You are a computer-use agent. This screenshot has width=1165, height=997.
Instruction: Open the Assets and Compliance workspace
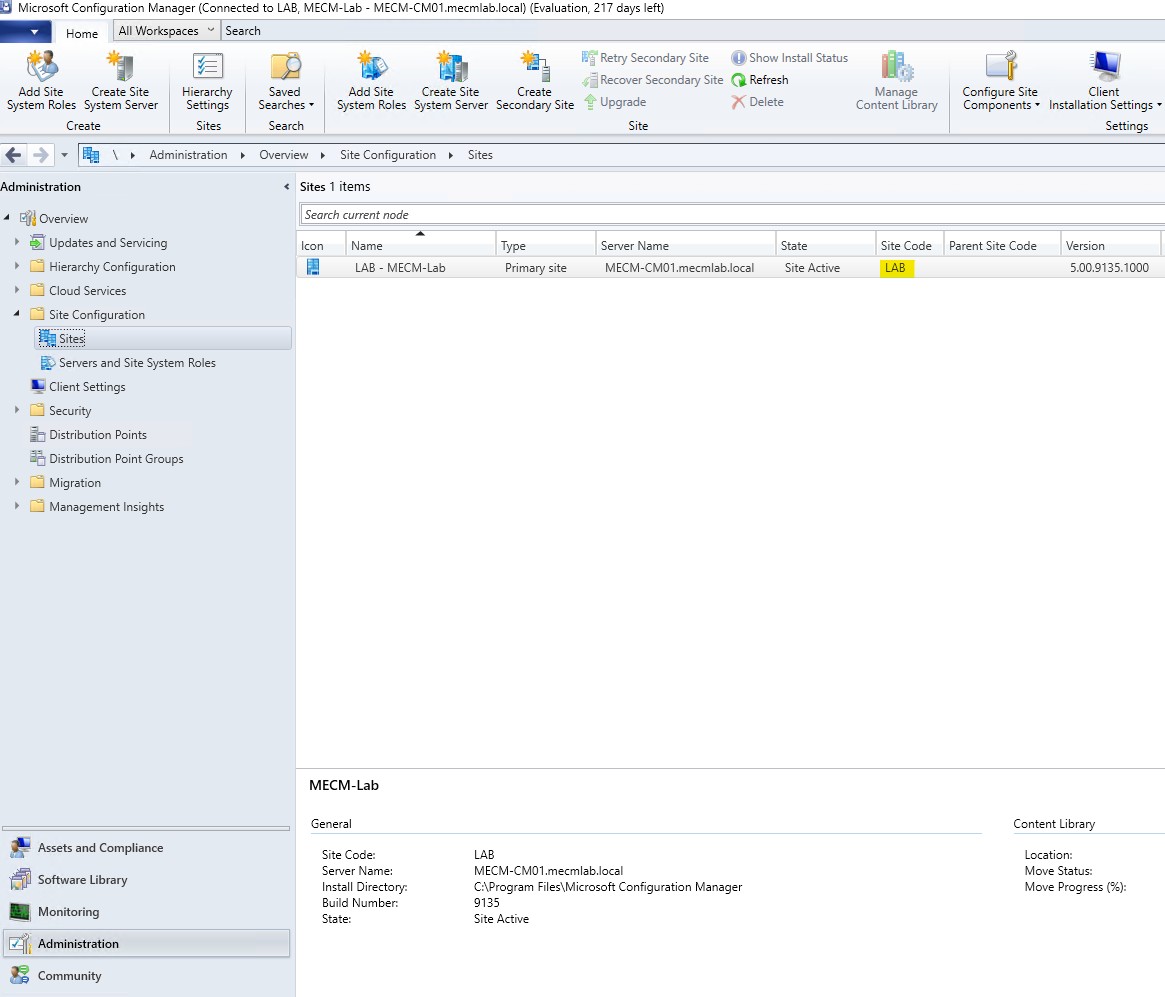coord(100,848)
